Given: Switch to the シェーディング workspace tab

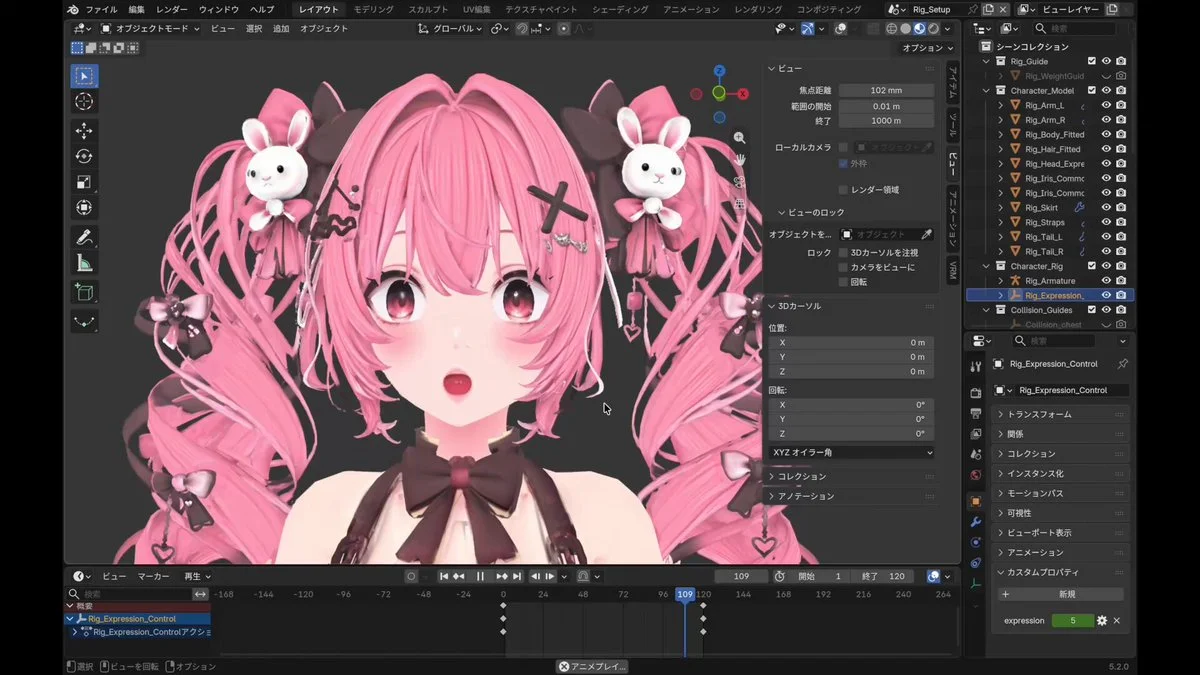Looking at the screenshot, I should click(x=620, y=9).
